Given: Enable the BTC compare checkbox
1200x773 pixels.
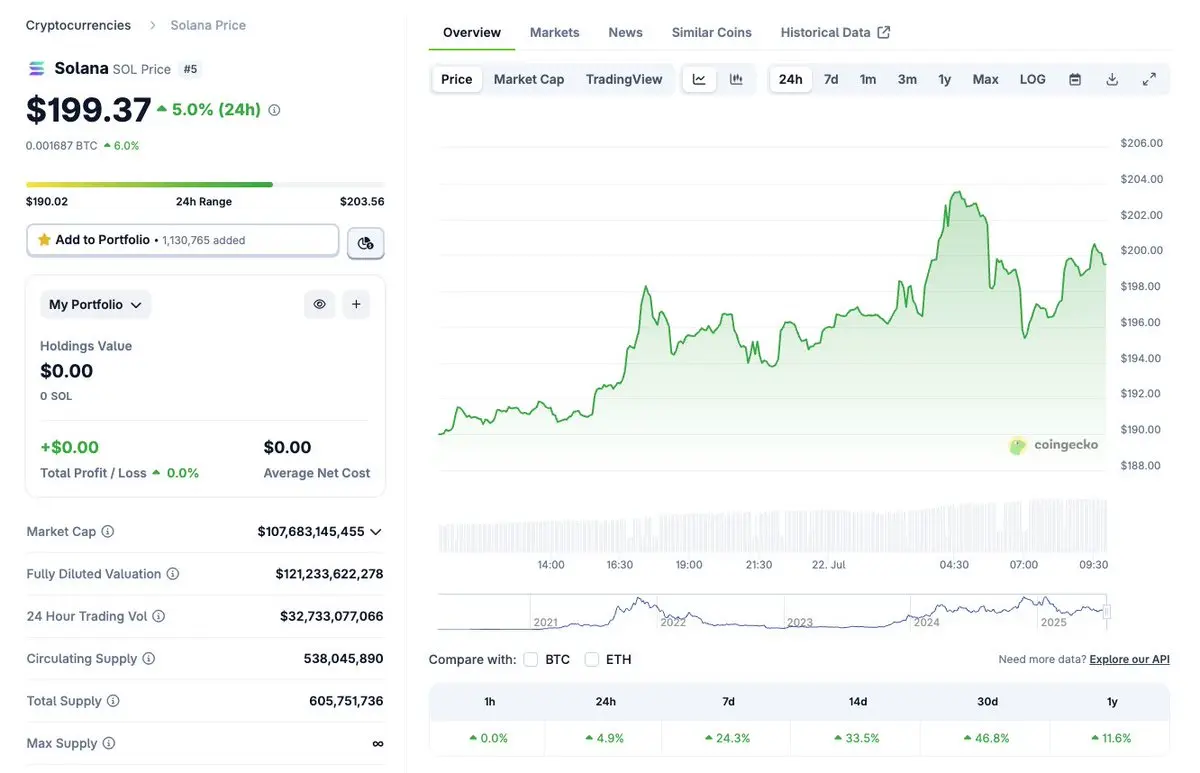Looking at the screenshot, I should (531, 659).
